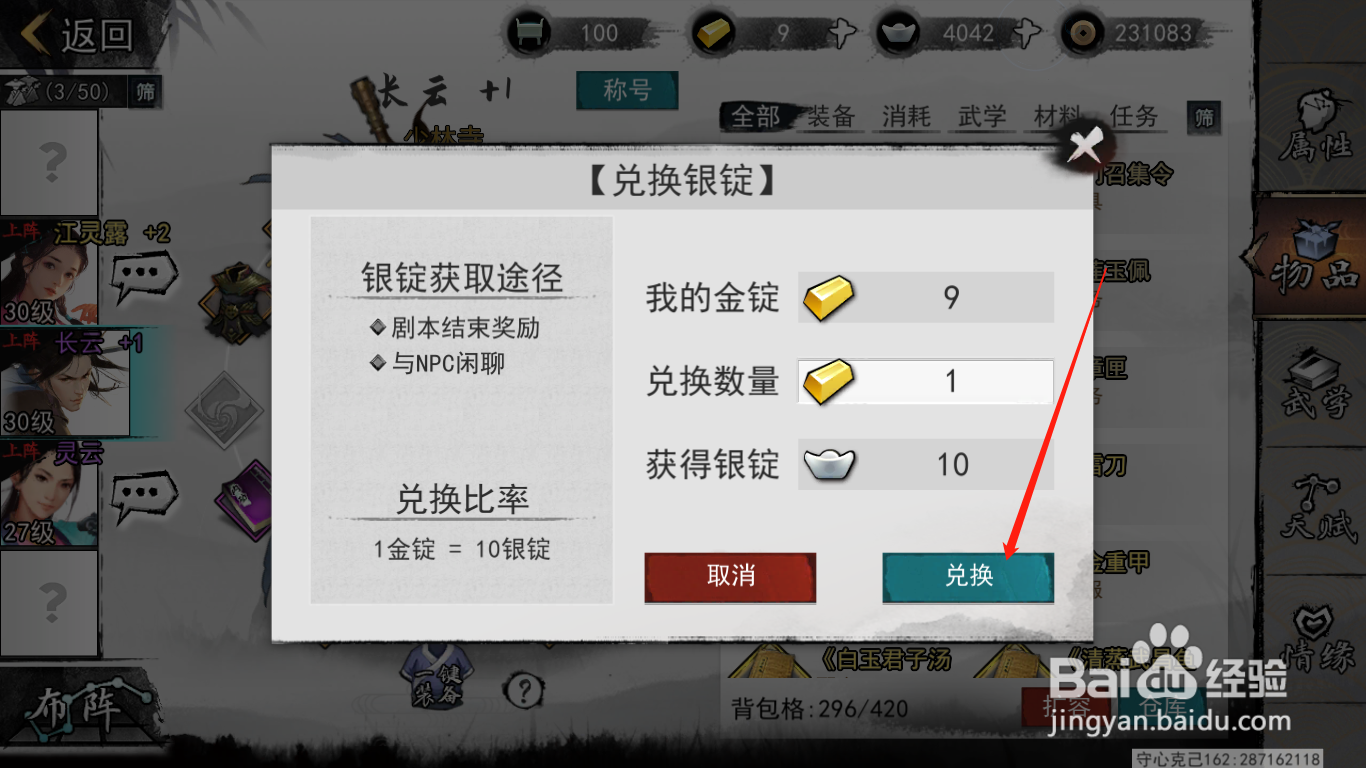Open the 物品 items side tab
Image resolution: width=1366 pixels, height=768 pixels.
click(x=1312, y=257)
